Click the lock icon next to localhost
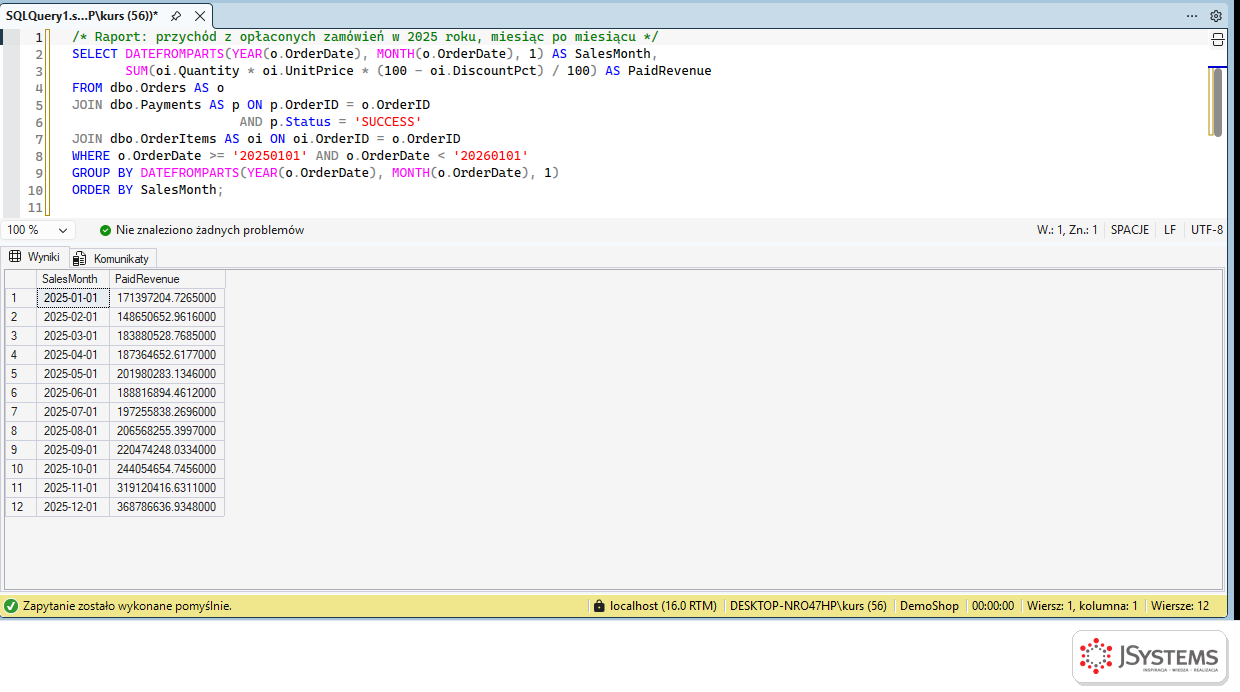The image size is (1240, 692). click(599, 606)
